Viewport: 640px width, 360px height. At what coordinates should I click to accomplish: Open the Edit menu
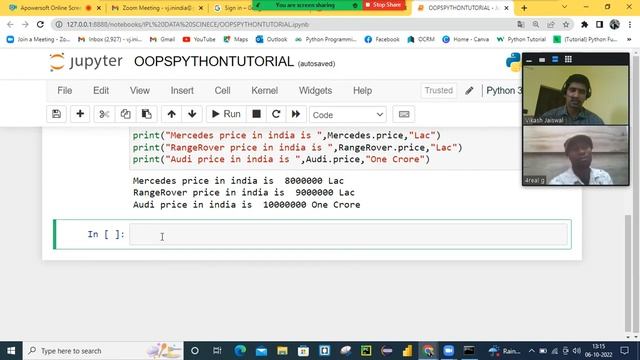point(101,91)
